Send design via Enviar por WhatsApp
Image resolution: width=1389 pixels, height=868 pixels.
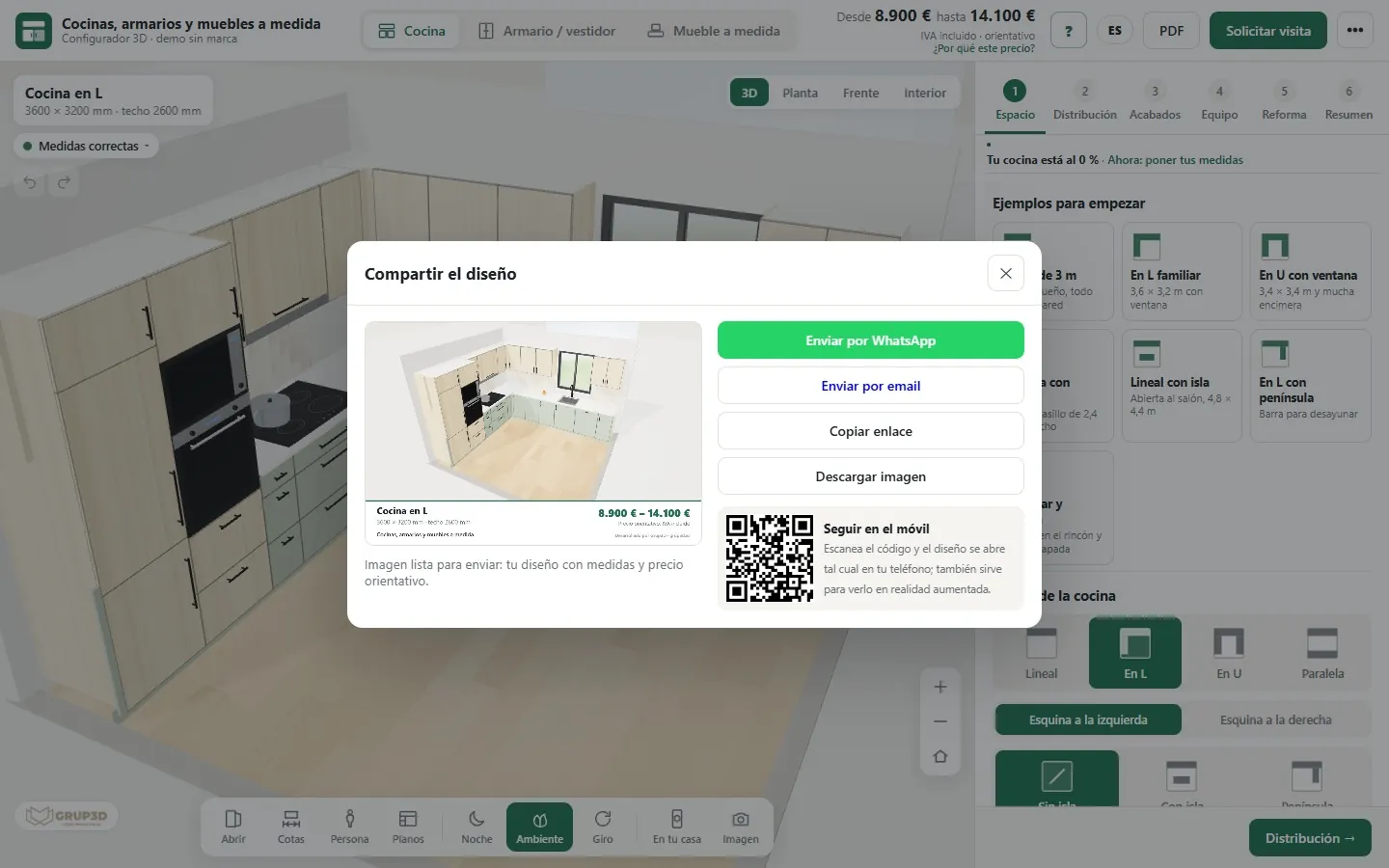(x=870, y=340)
